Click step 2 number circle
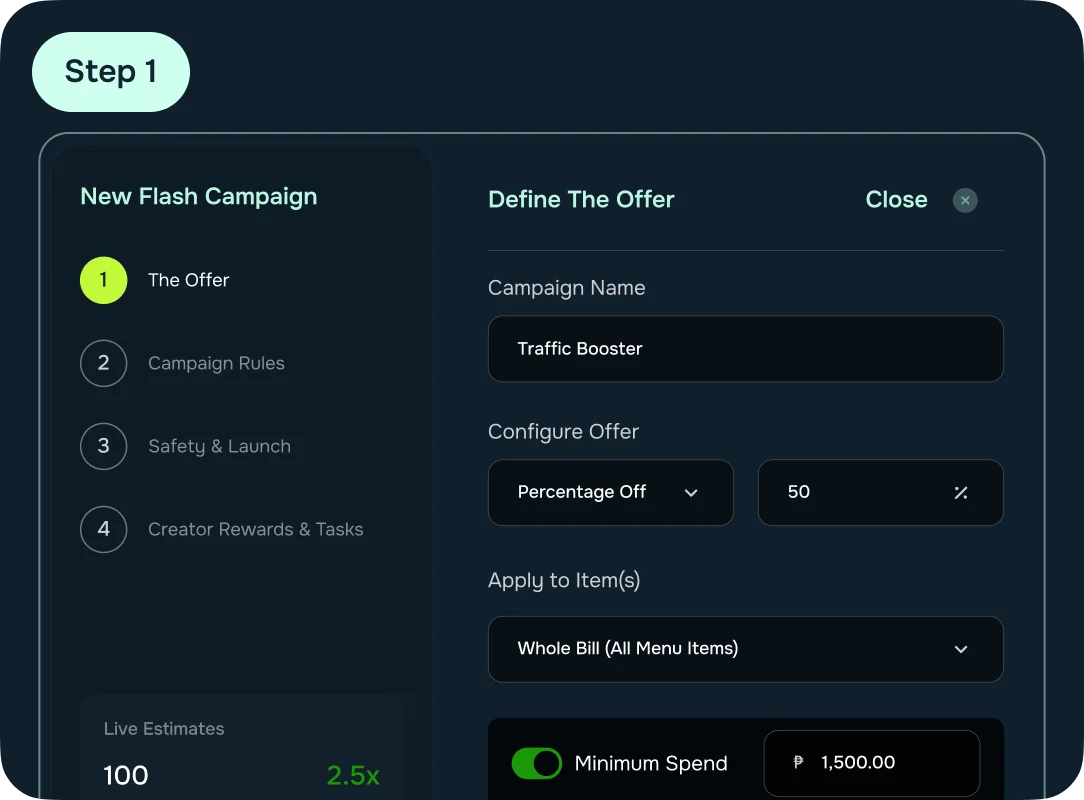The height and width of the screenshot is (800, 1084). (x=104, y=363)
